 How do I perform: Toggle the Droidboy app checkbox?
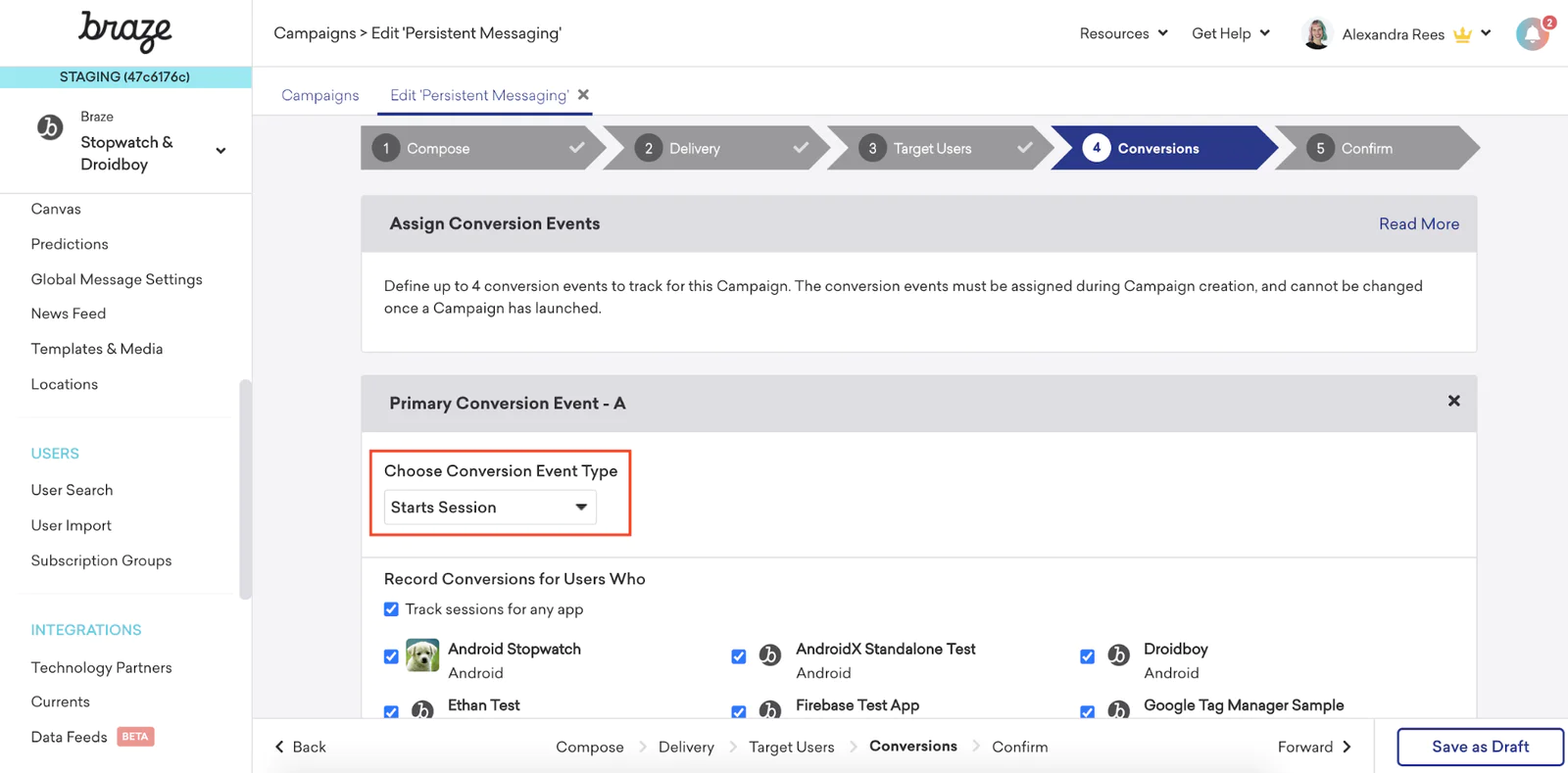1087,656
